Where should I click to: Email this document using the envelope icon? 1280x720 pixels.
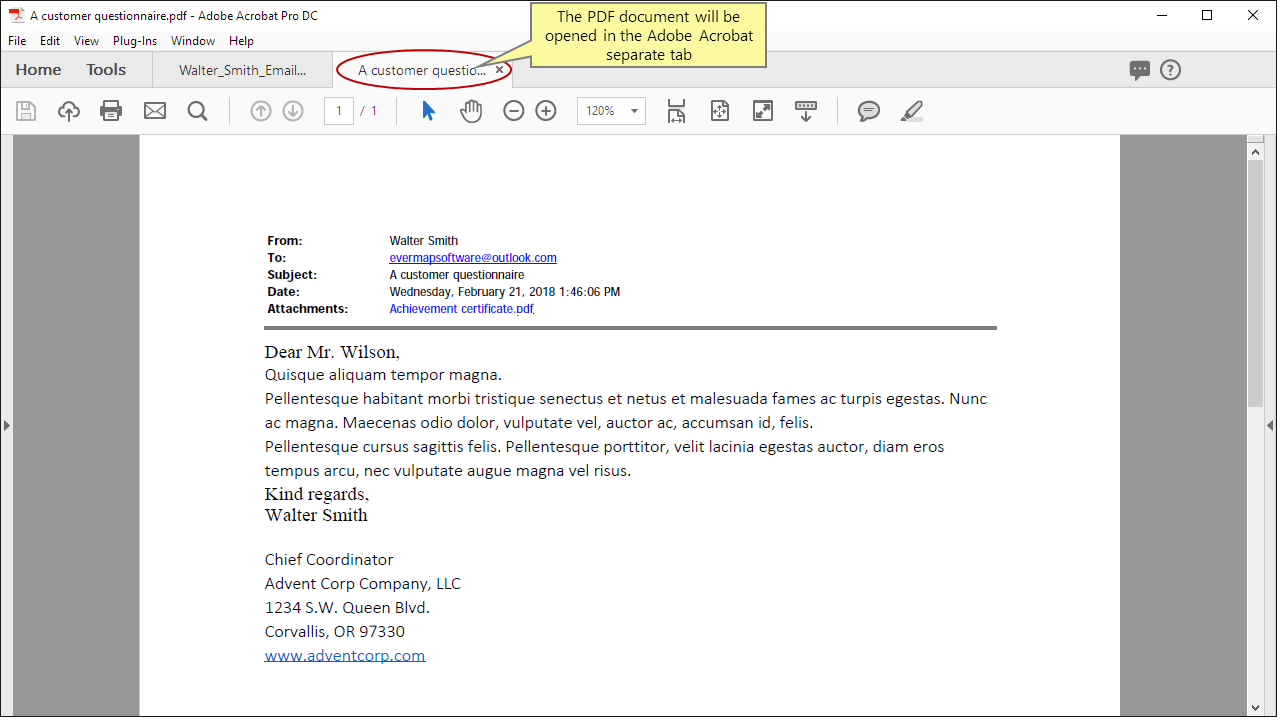[154, 110]
